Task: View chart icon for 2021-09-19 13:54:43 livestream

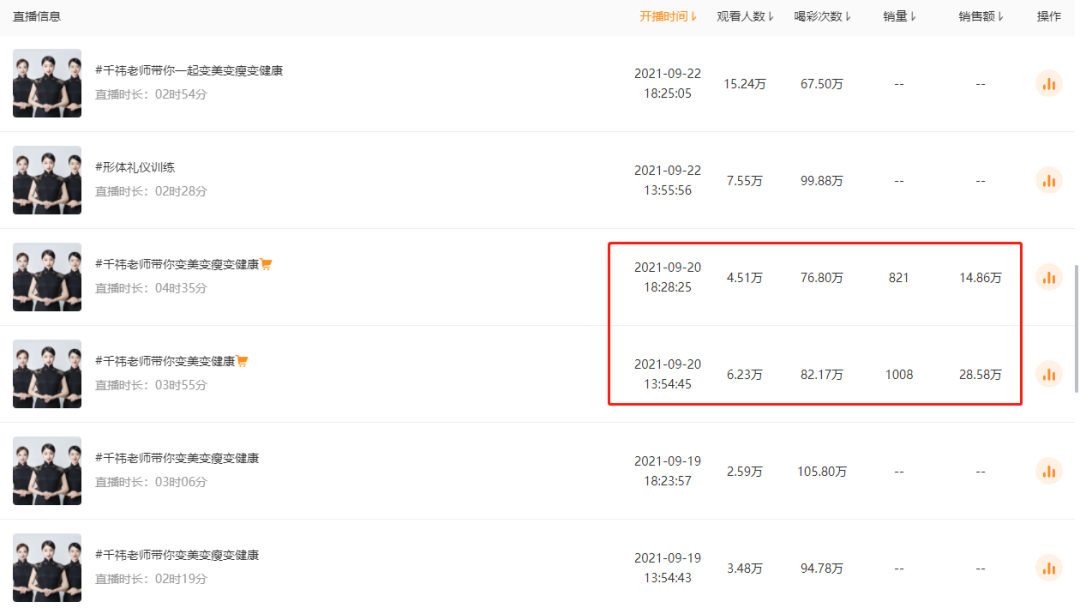Action: click(x=1049, y=568)
